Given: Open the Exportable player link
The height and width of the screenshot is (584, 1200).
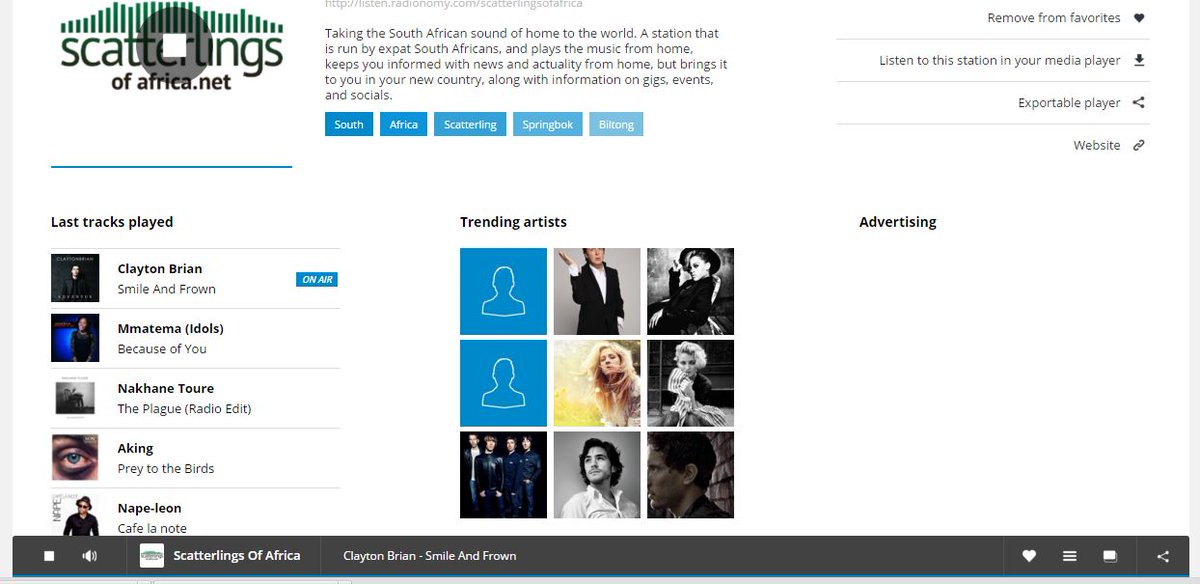Looking at the screenshot, I should (x=1069, y=103).
